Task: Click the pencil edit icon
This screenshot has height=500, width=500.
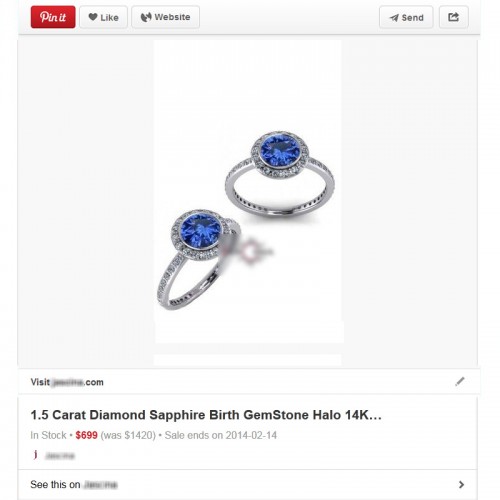Action: (460, 381)
